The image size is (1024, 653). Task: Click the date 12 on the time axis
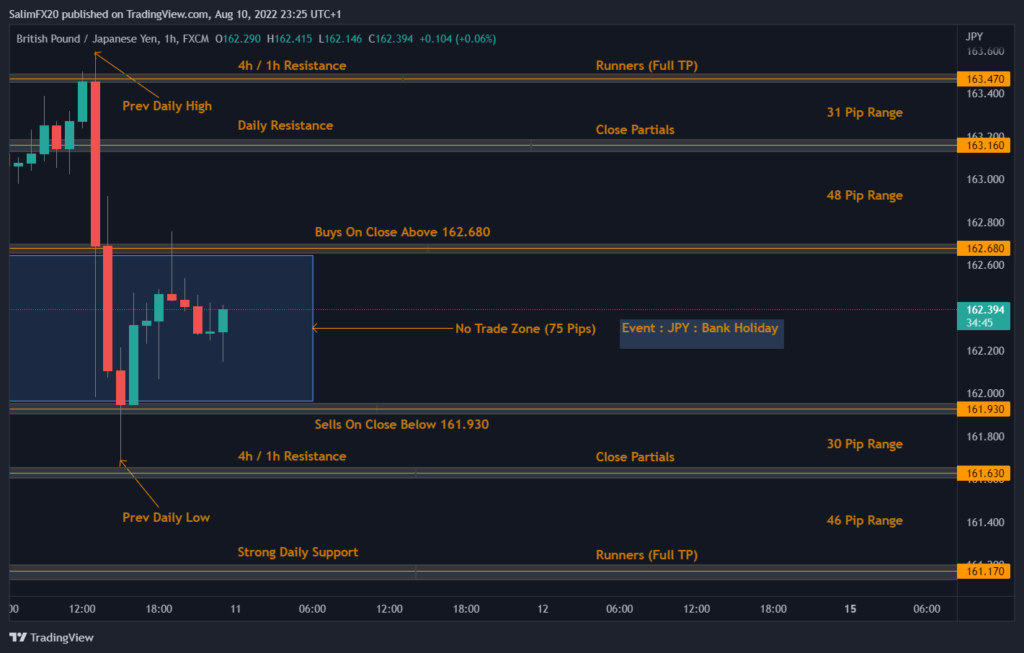[543, 609]
